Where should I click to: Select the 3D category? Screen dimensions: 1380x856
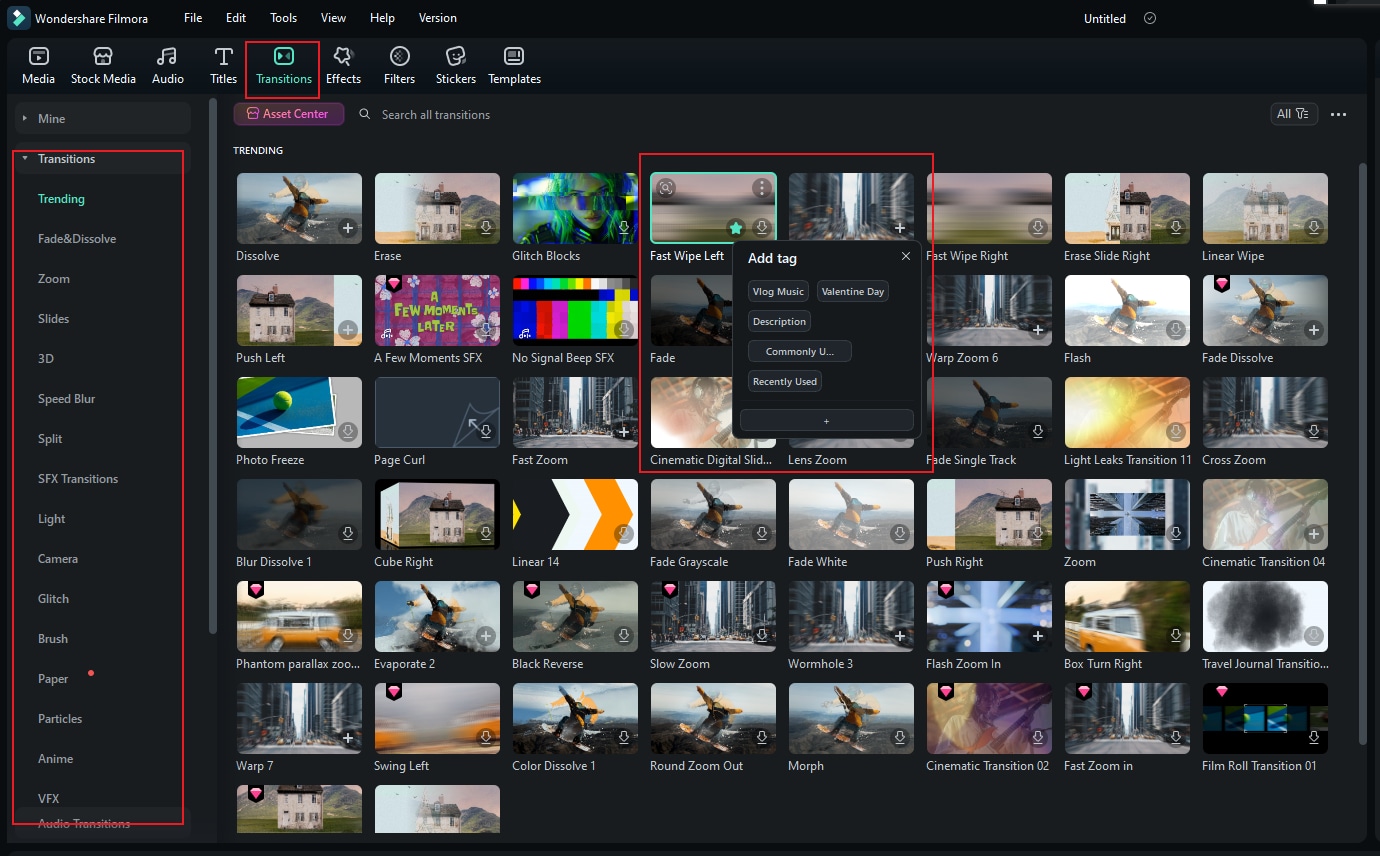(46, 359)
